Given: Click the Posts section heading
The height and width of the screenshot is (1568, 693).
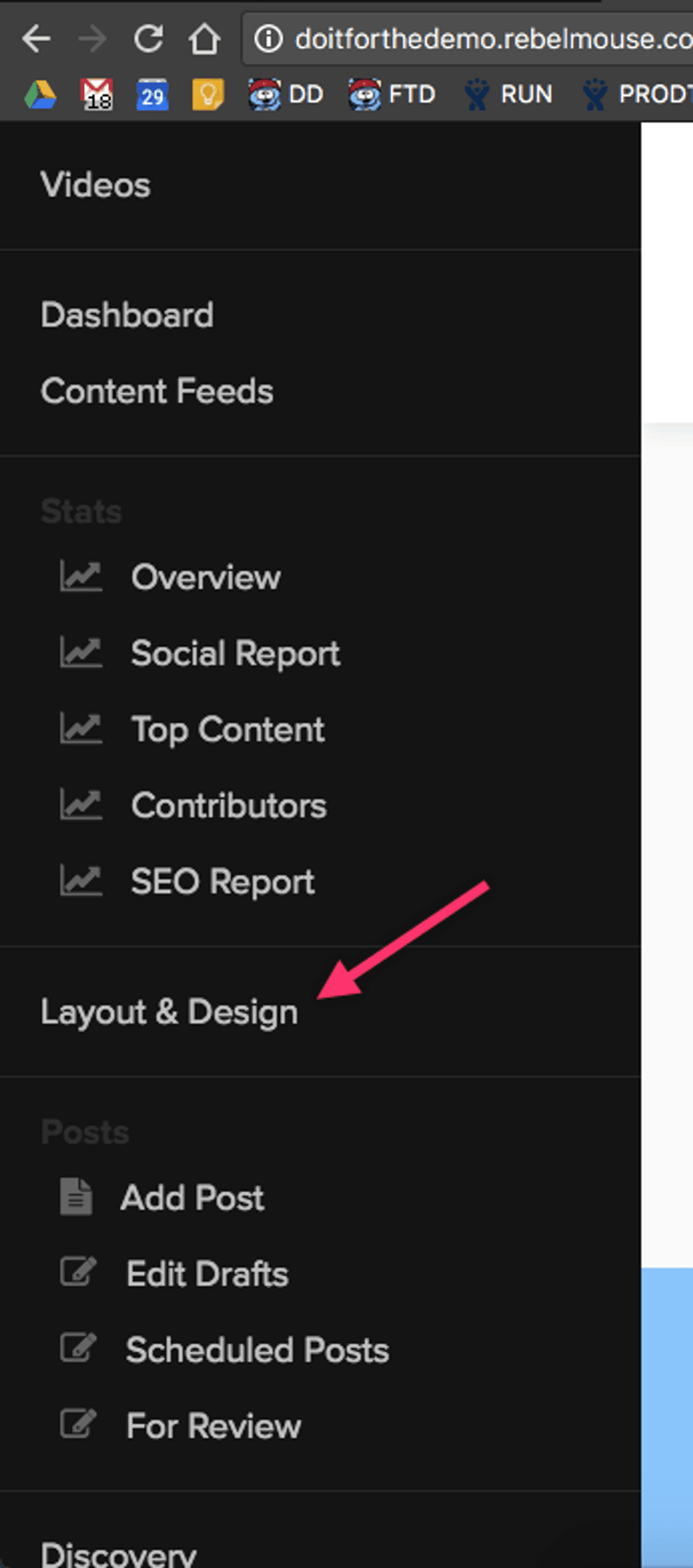Looking at the screenshot, I should click(x=85, y=1132).
